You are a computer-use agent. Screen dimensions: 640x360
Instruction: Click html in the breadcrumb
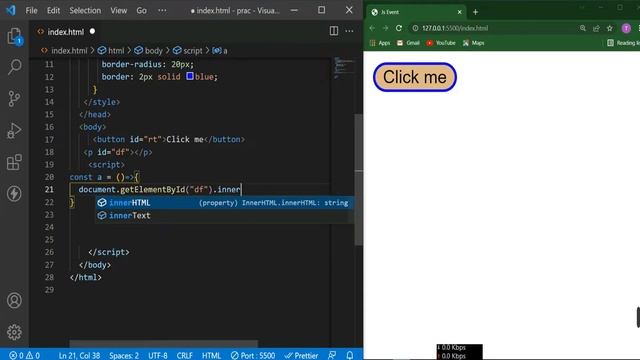click(116, 51)
